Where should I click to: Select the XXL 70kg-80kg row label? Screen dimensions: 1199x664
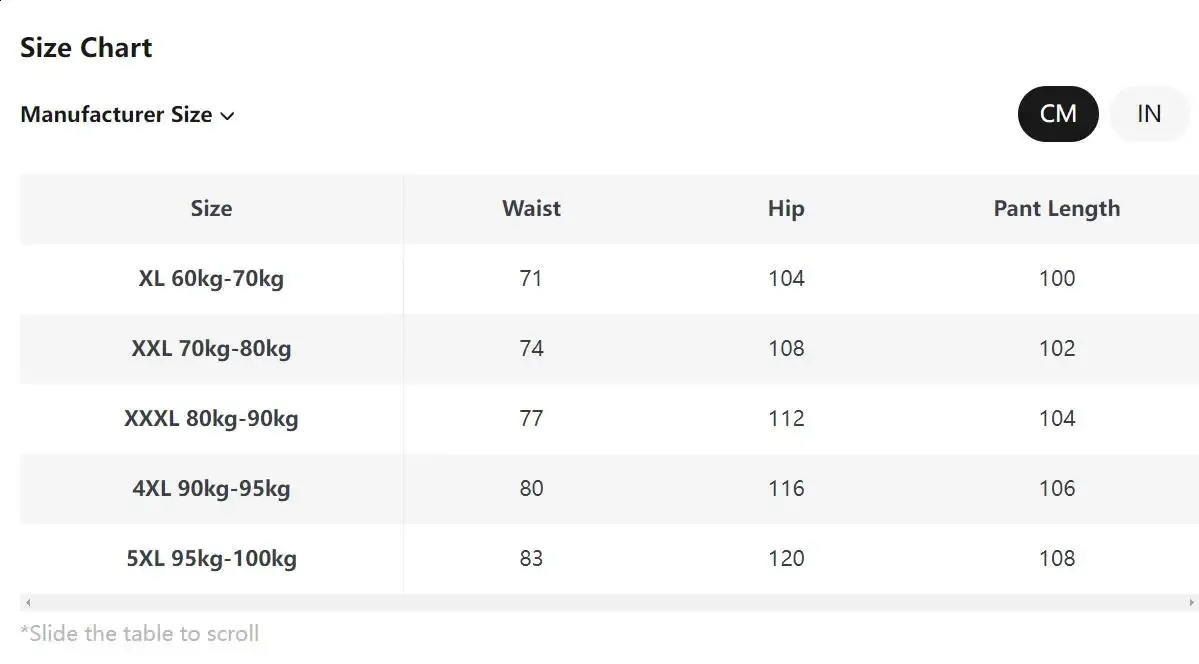(211, 349)
